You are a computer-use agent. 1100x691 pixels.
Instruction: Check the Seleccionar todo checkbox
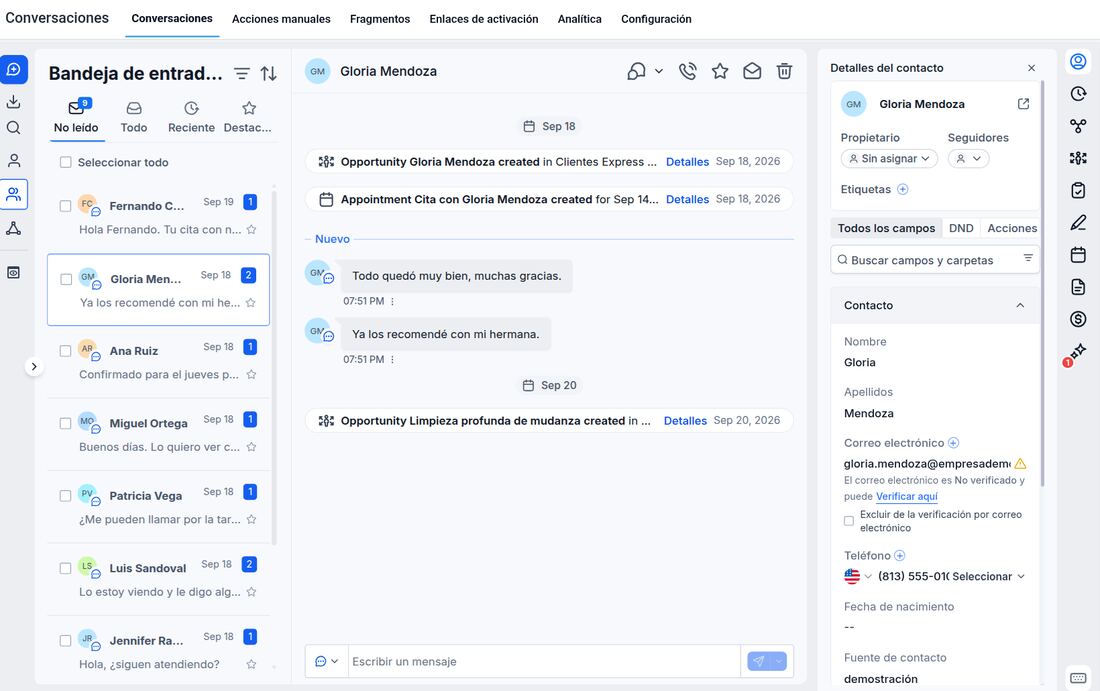pos(66,162)
